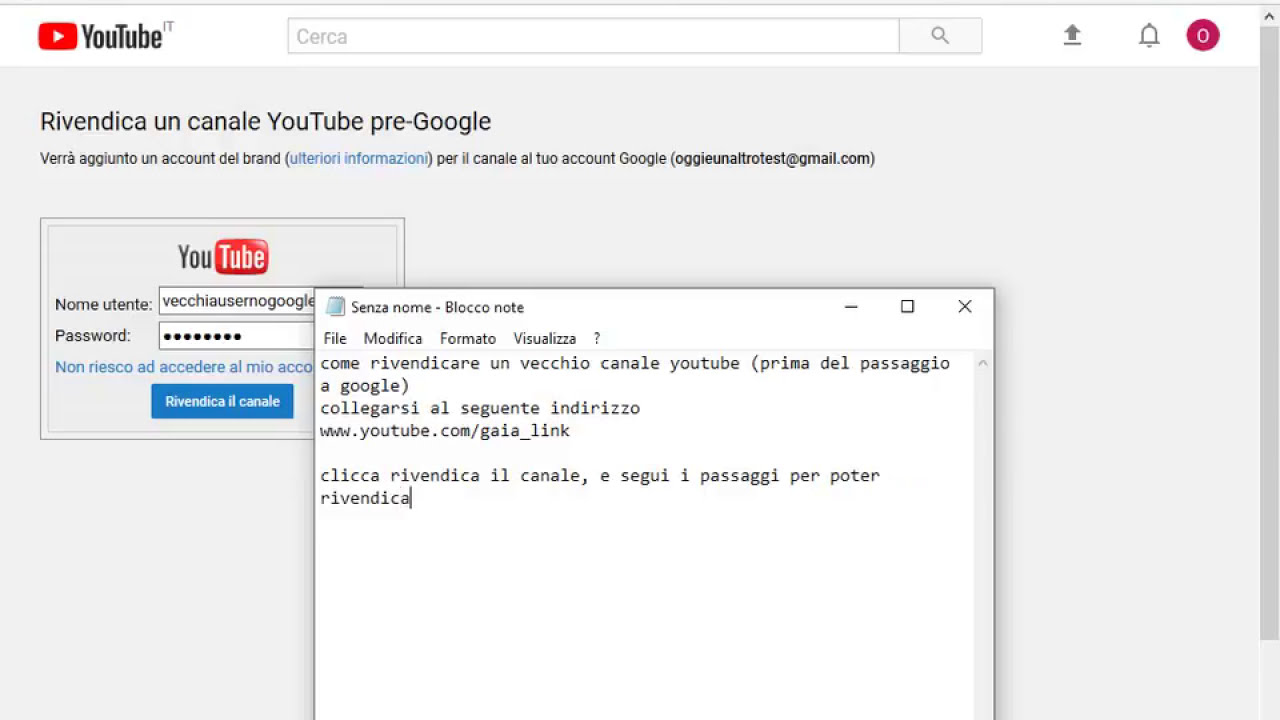The height and width of the screenshot is (720, 1280).
Task: Click the Notepad scroll-up arrow
Action: pyautogui.click(x=983, y=363)
